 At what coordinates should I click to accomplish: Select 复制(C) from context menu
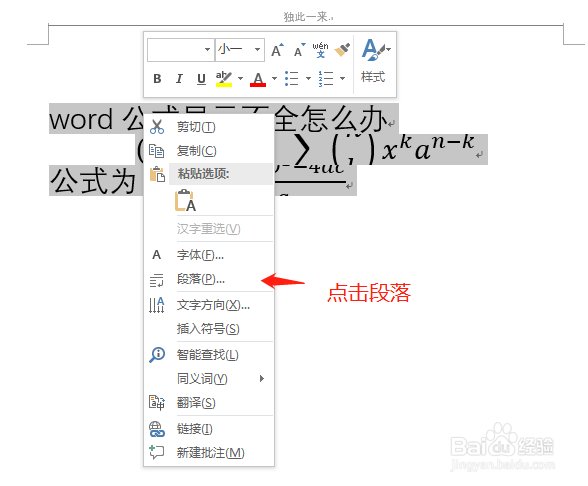click(209, 151)
